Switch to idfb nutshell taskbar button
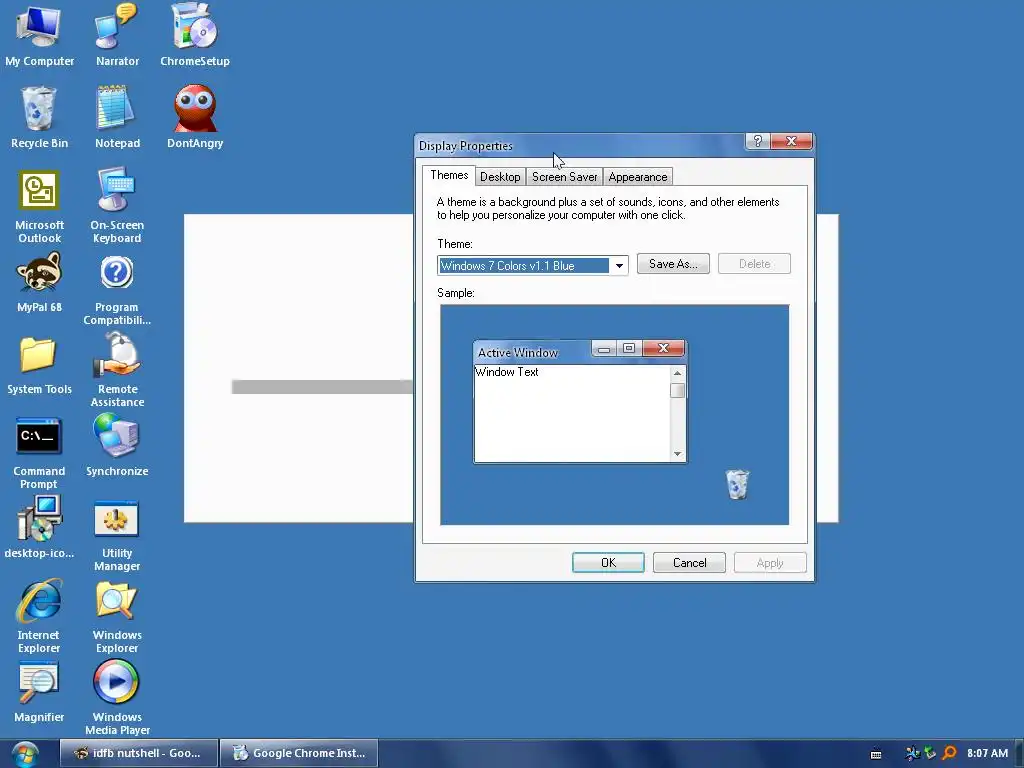This screenshot has height=768, width=1024. coord(138,753)
